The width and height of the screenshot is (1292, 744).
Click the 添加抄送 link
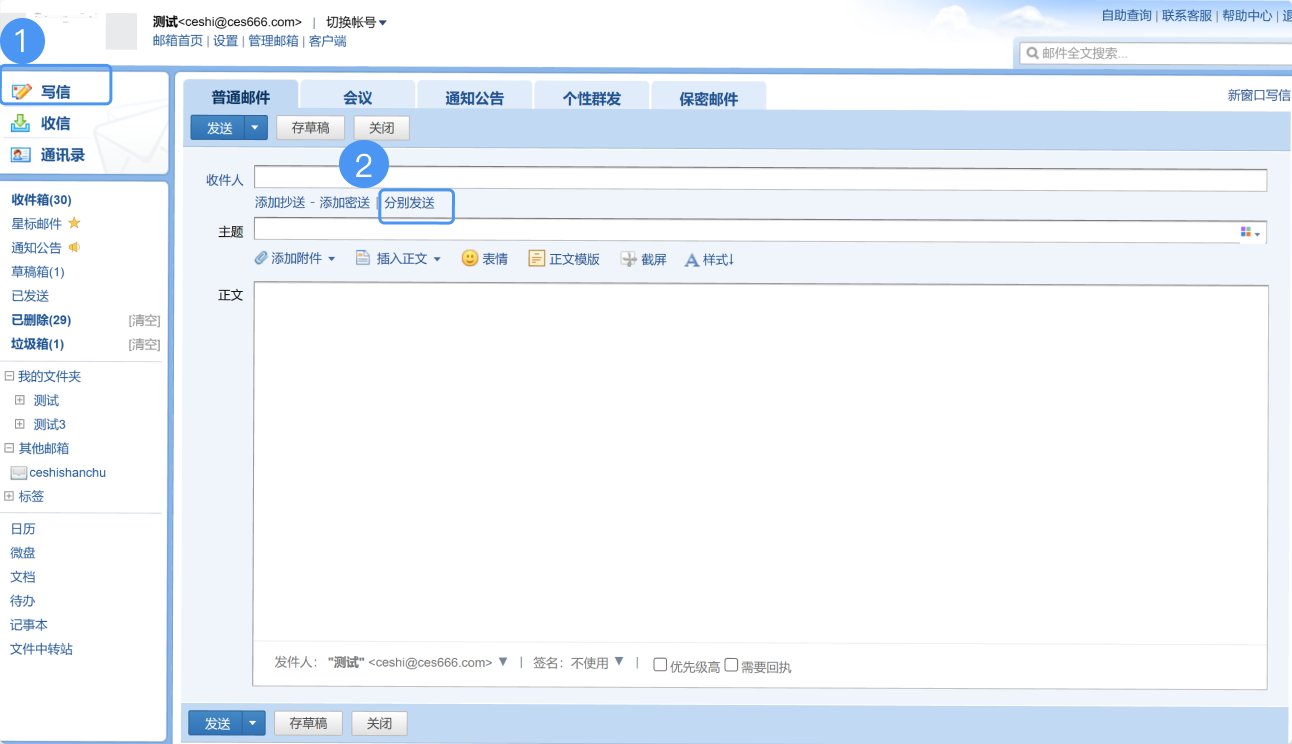coord(280,203)
